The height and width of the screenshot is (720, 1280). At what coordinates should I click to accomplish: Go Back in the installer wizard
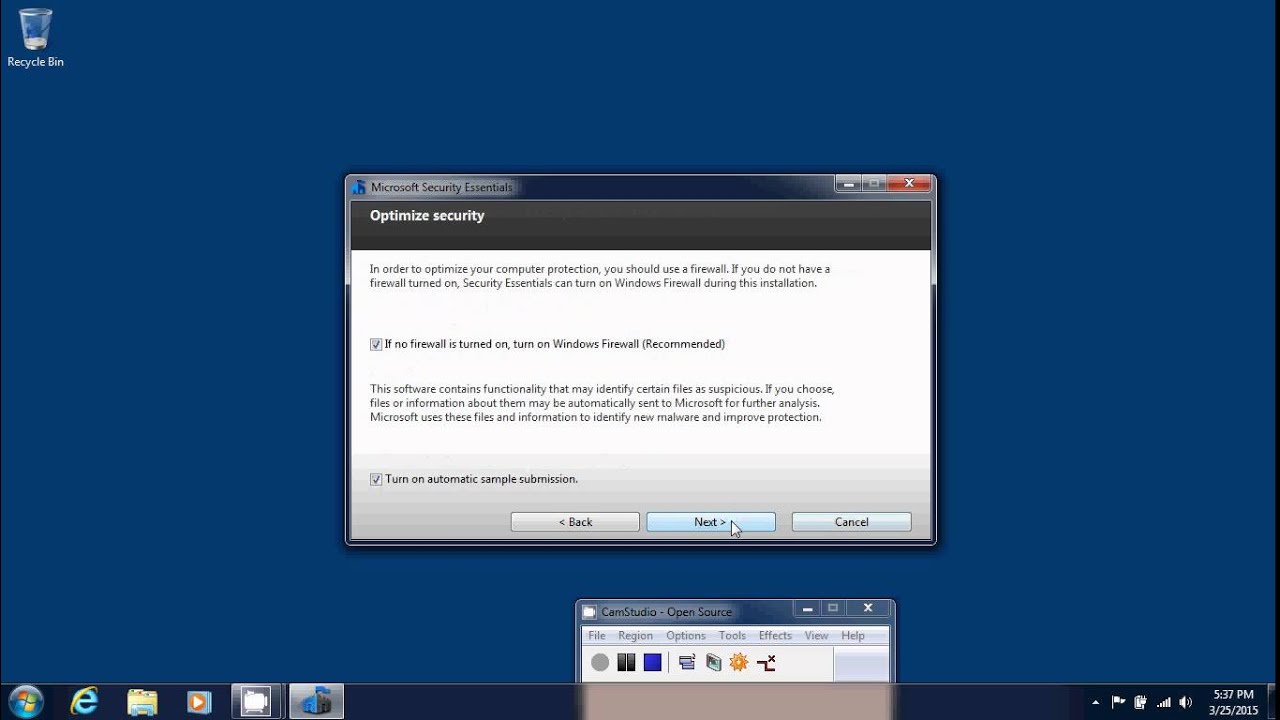click(575, 522)
